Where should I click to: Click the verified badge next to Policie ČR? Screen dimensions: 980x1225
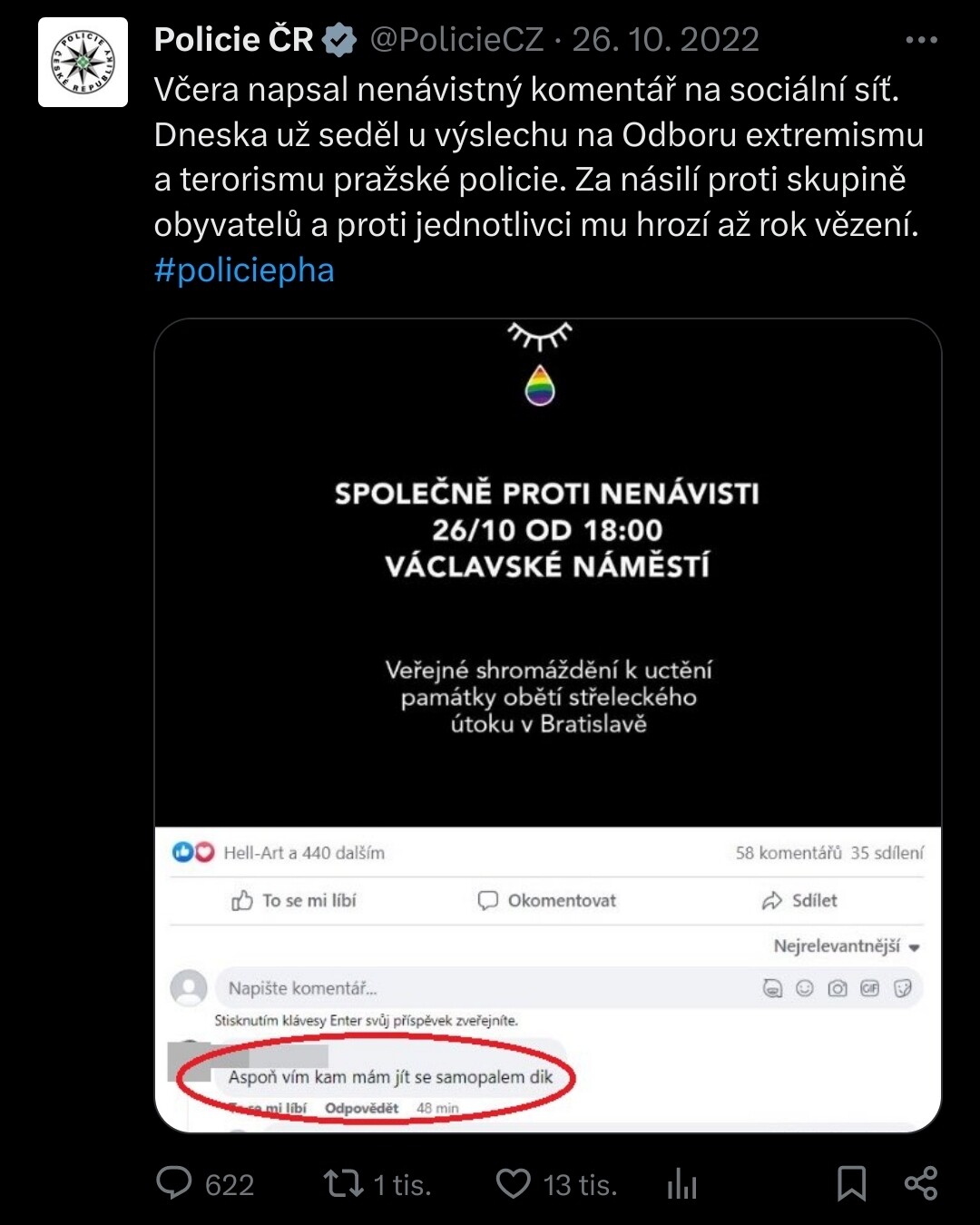[x=339, y=41]
